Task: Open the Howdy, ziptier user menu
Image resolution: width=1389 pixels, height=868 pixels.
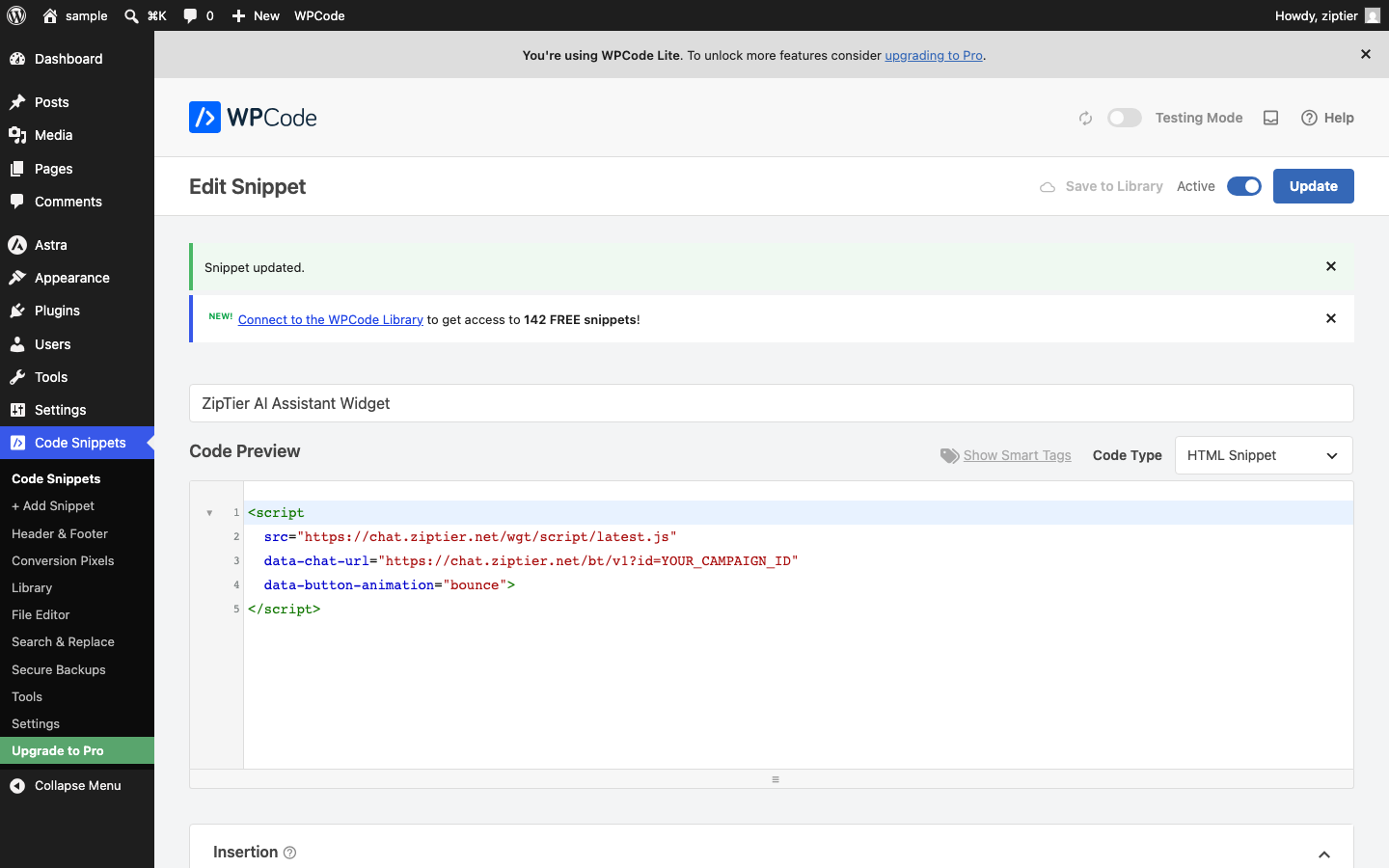Action: click(1327, 15)
